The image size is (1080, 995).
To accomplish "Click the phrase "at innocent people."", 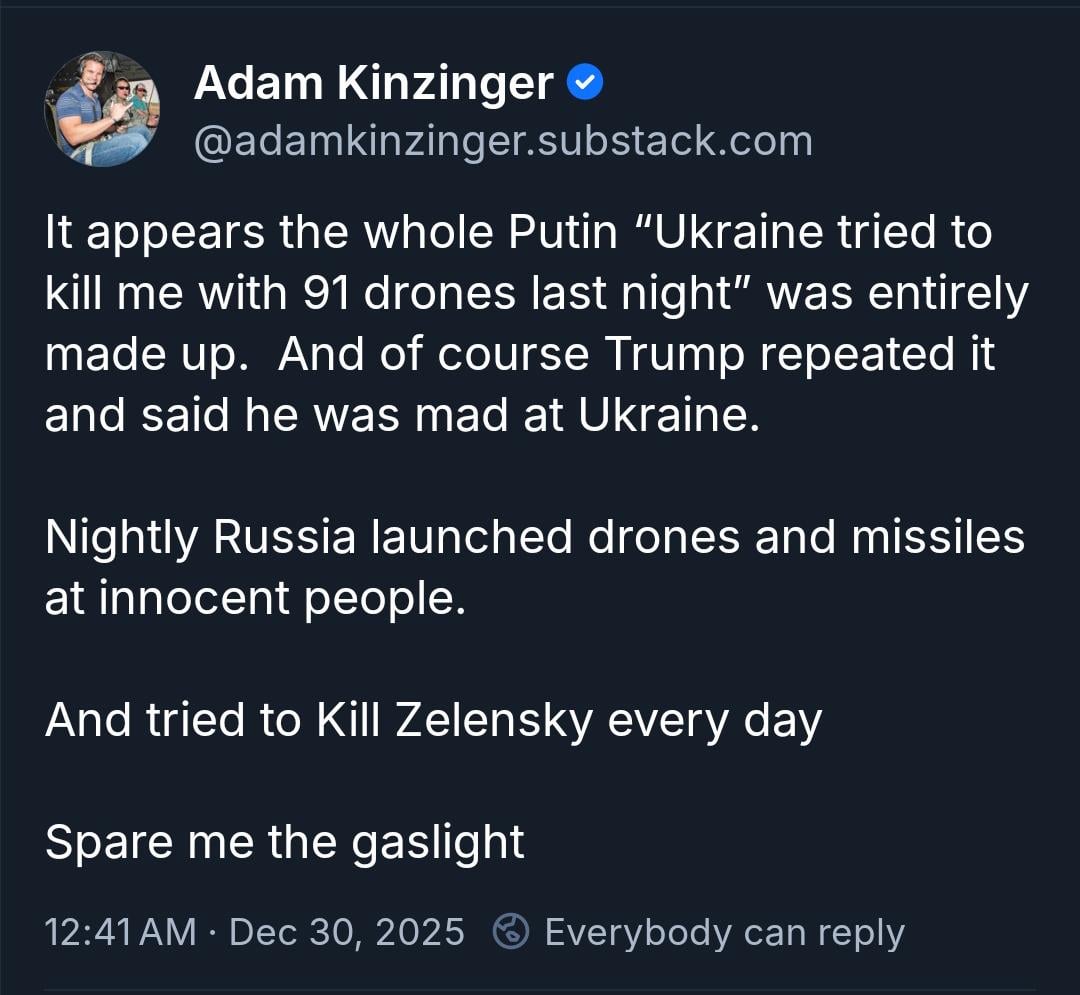I will (255, 598).
